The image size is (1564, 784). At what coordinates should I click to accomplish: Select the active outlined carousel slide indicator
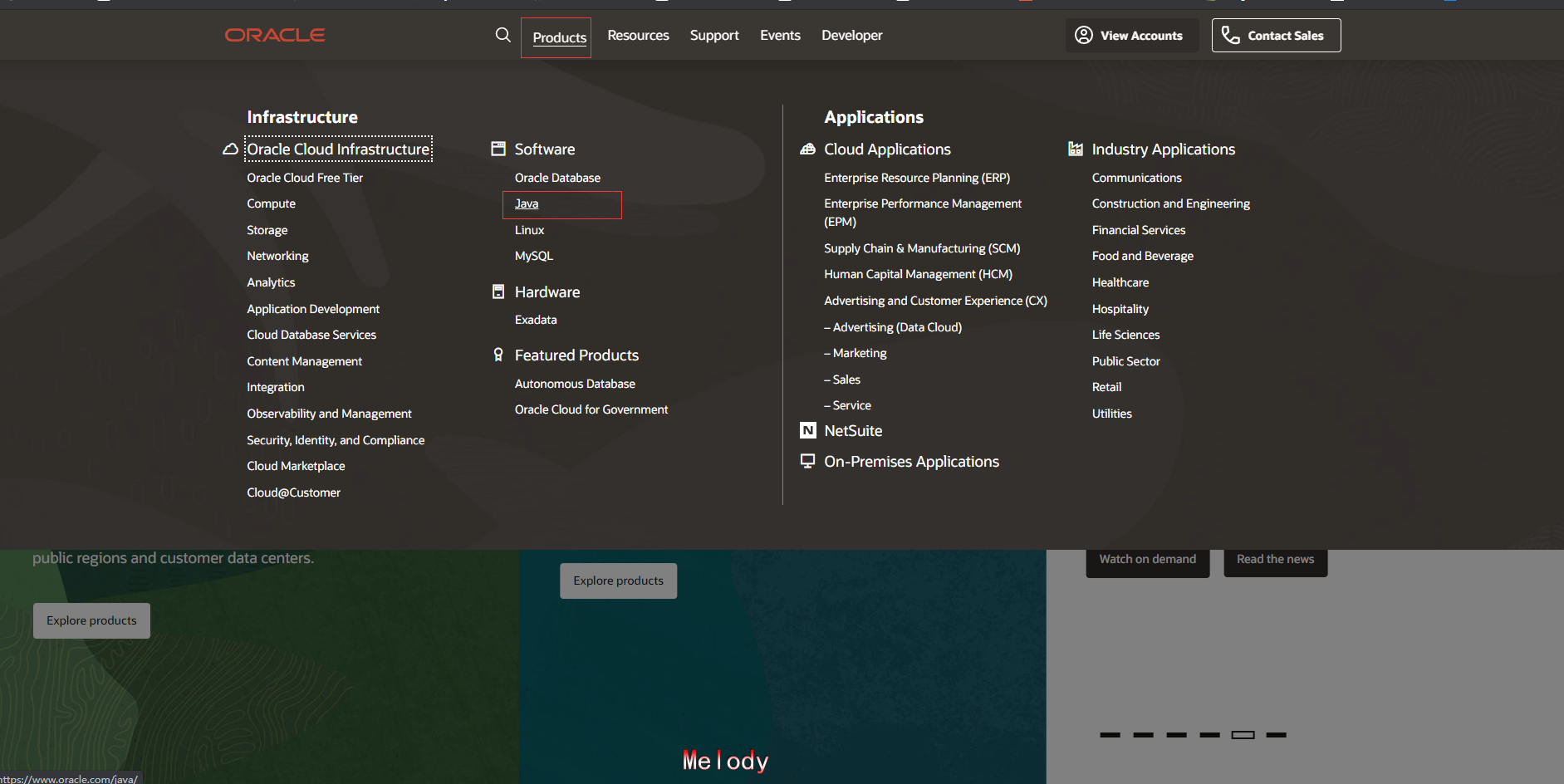tap(1243, 735)
